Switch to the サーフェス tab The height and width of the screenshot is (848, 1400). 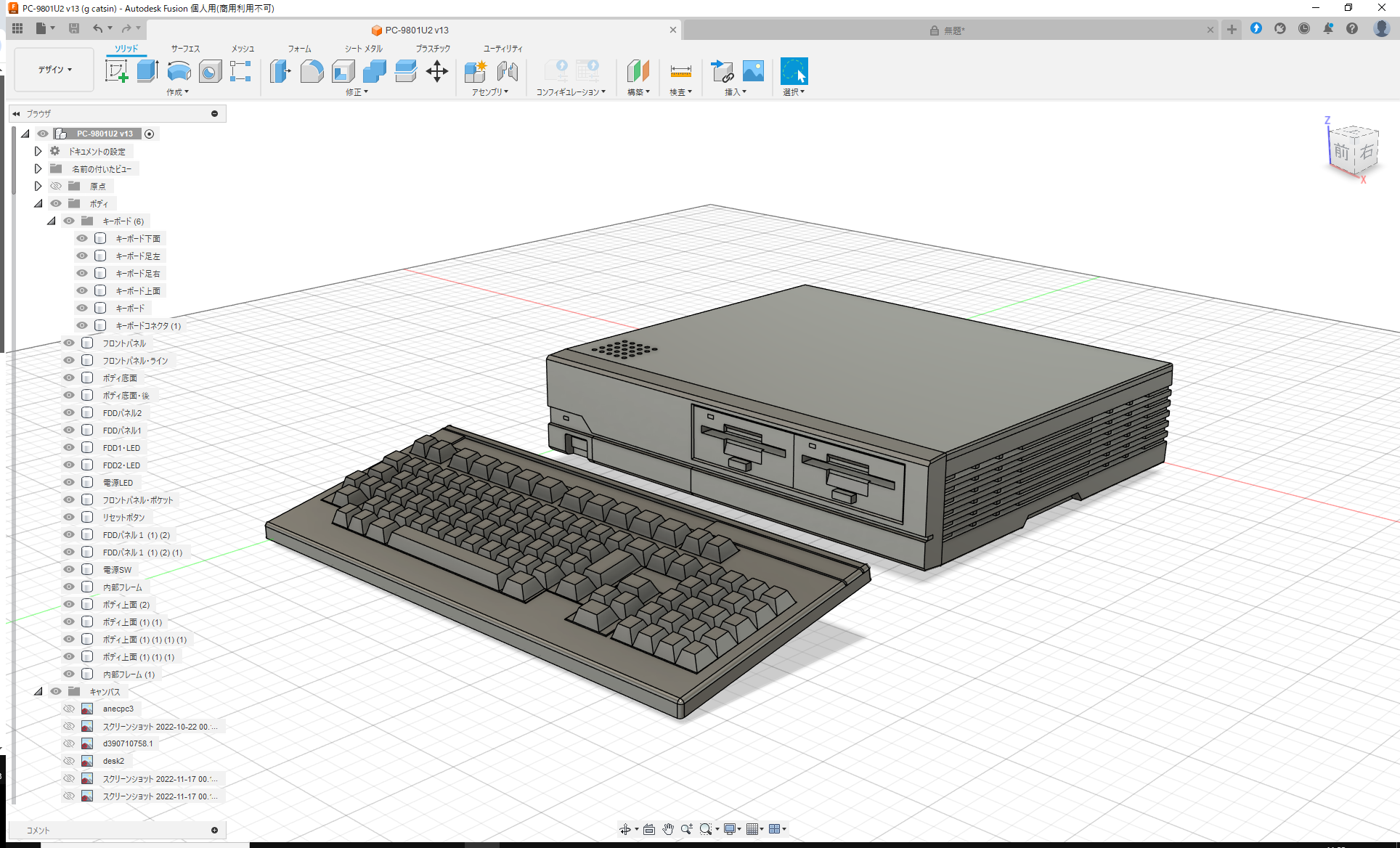(184, 49)
